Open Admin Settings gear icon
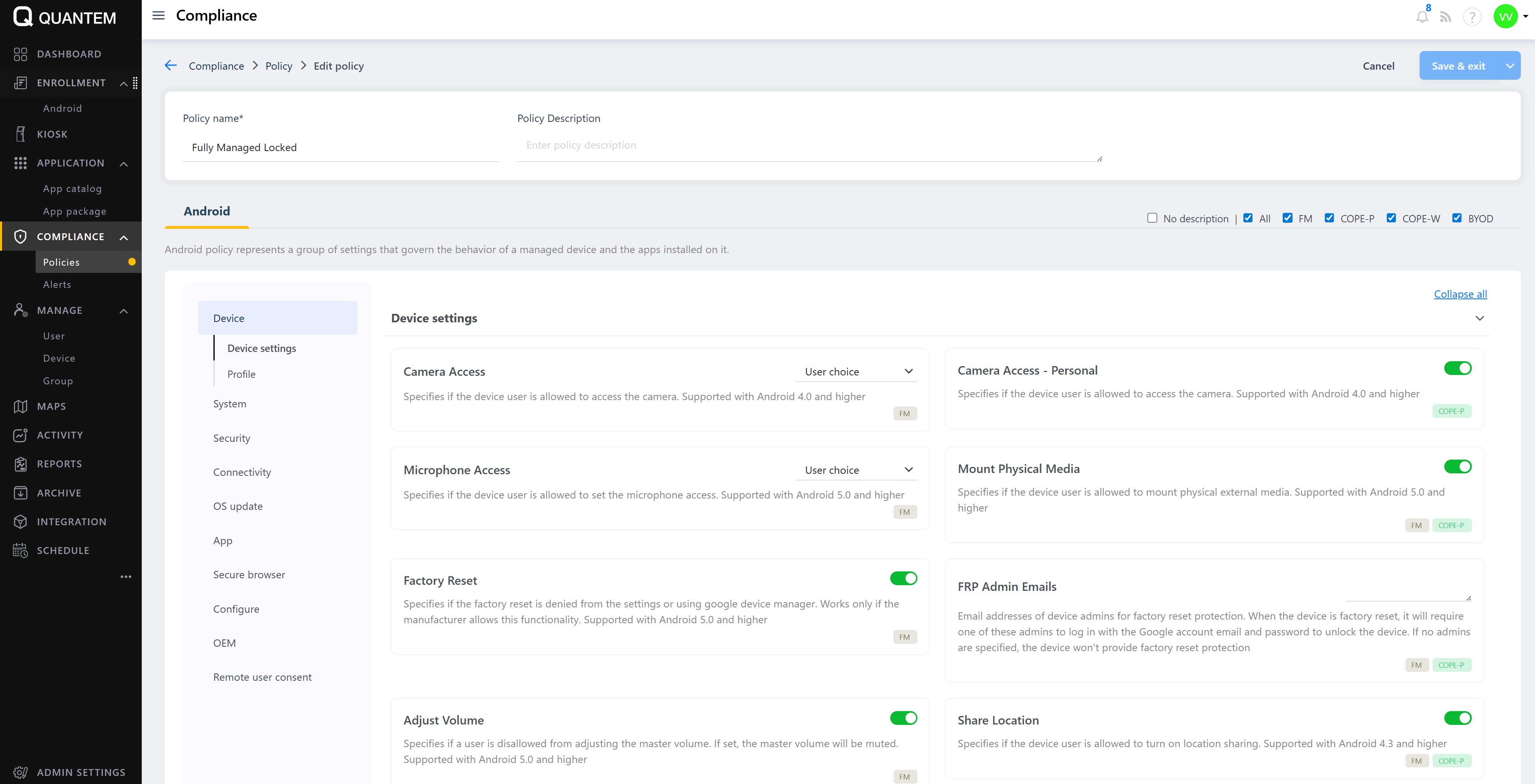 pyautogui.click(x=20, y=772)
